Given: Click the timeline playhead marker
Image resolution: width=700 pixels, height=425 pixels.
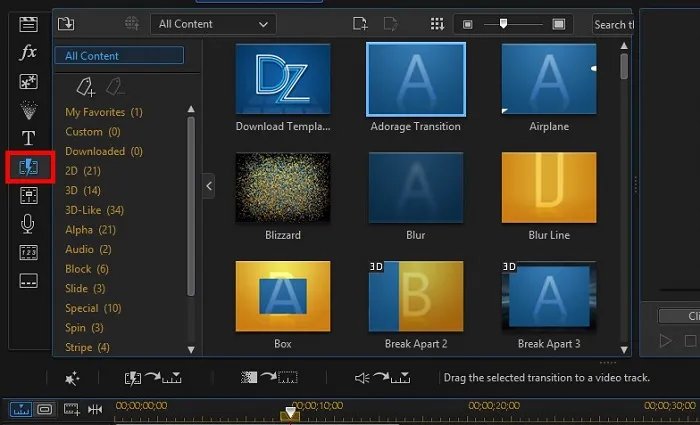Looking at the screenshot, I should [290, 413].
